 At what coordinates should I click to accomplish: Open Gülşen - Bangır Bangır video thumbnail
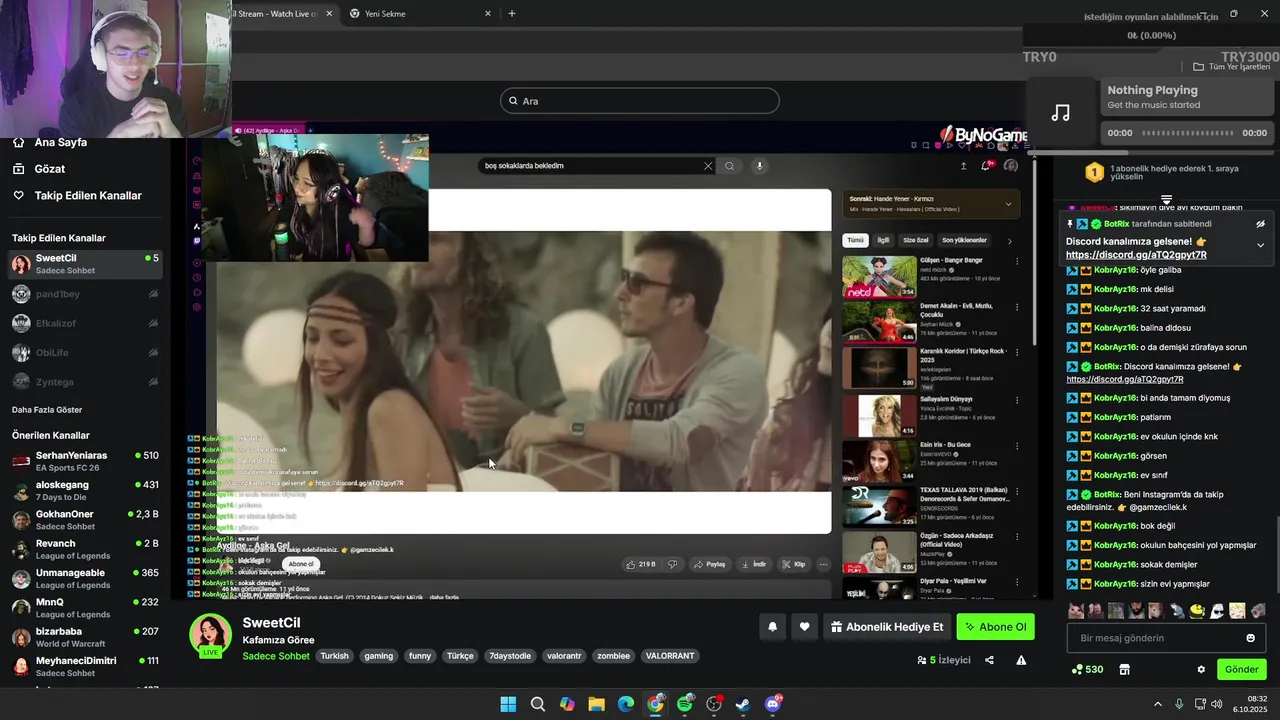(x=879, y=277)
